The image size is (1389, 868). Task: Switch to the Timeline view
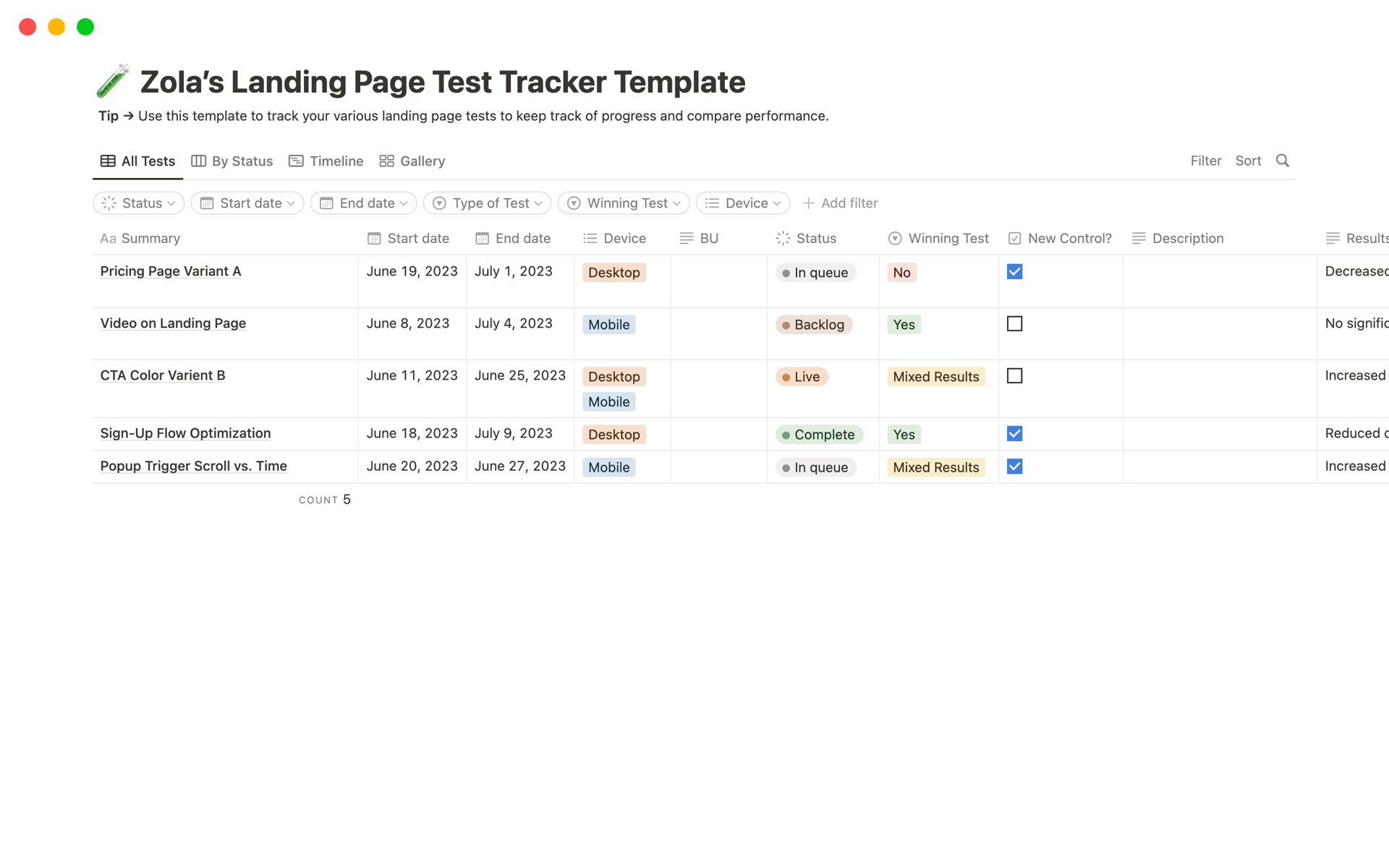[335, 161]
